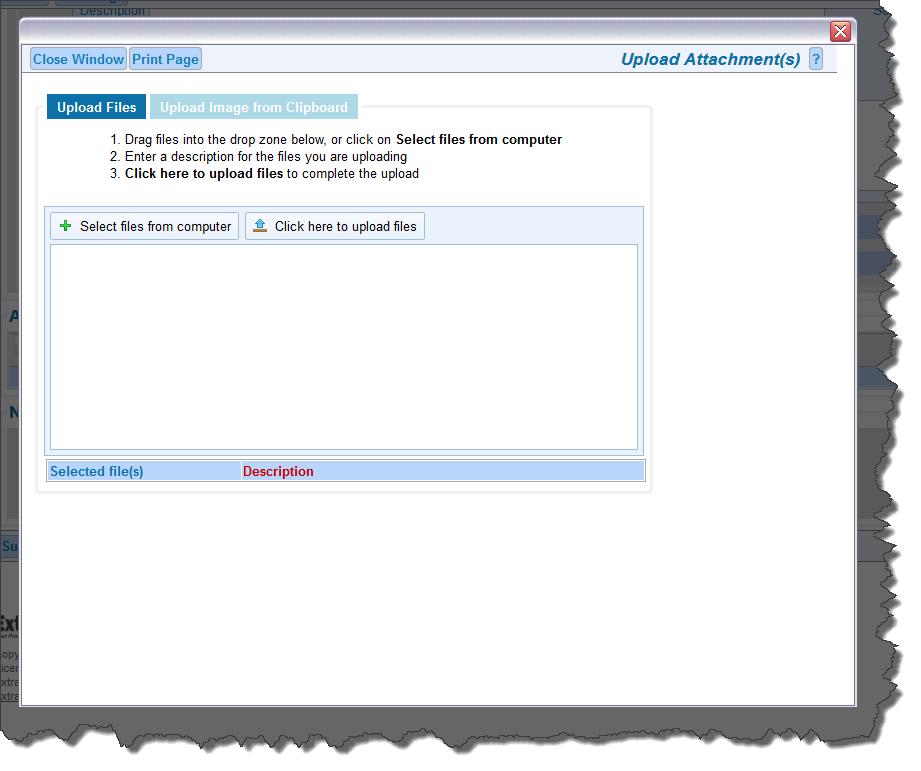Open the Upload Image from Clipboard tab
Image resolution: width=921 pixels, height=771 pixels.
point(254,107)
